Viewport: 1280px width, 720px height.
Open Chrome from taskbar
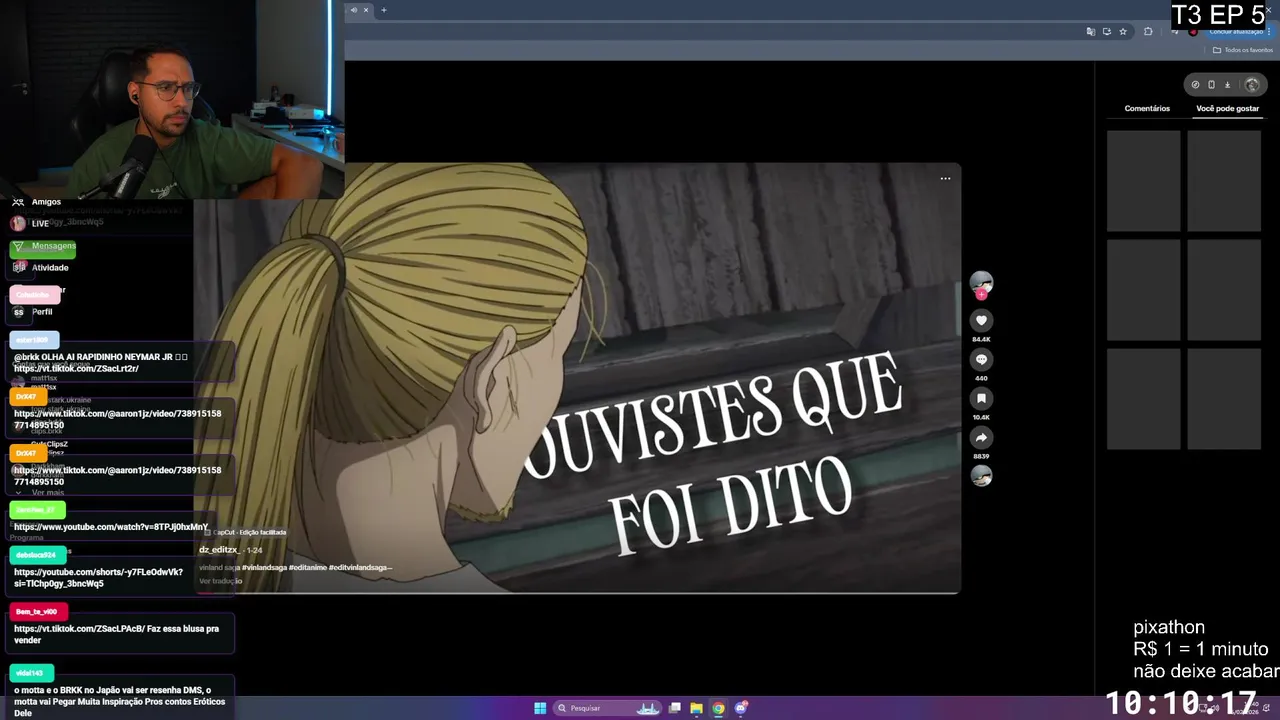tap(718, 708)
